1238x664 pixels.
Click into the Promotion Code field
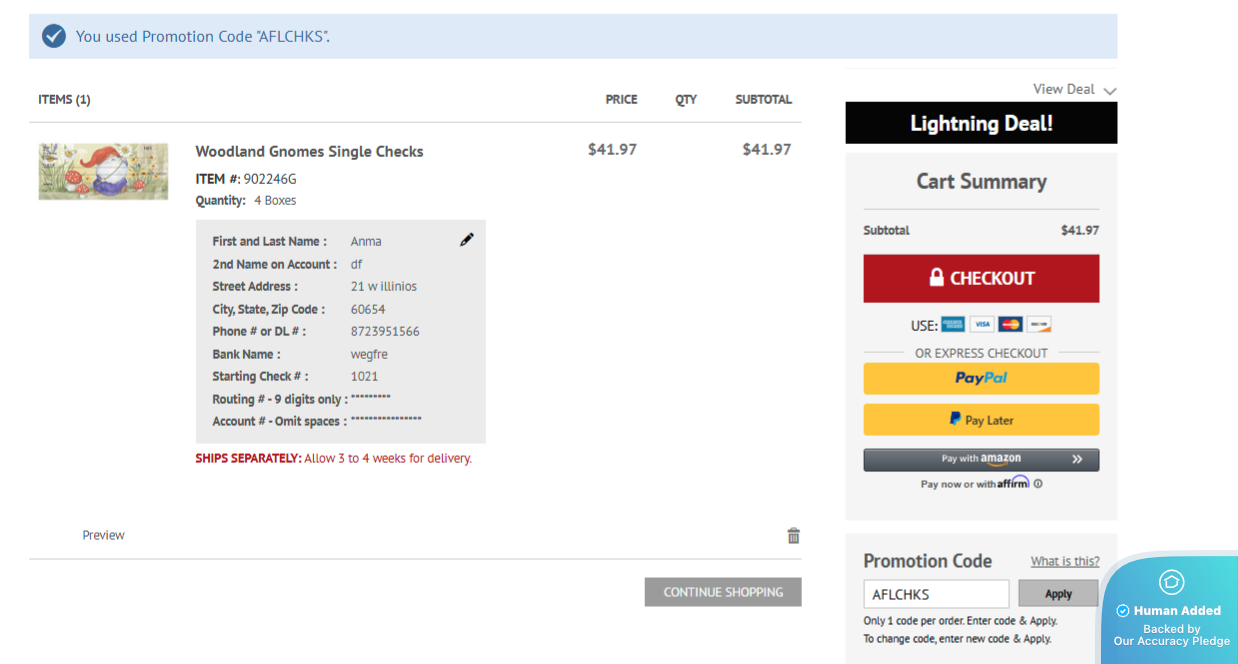pos(936,594)
